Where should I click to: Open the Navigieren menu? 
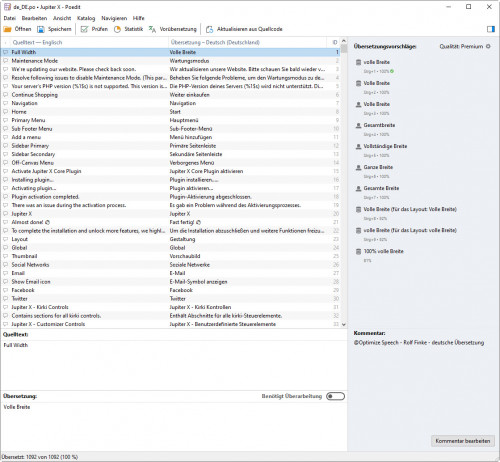point(114,18)
